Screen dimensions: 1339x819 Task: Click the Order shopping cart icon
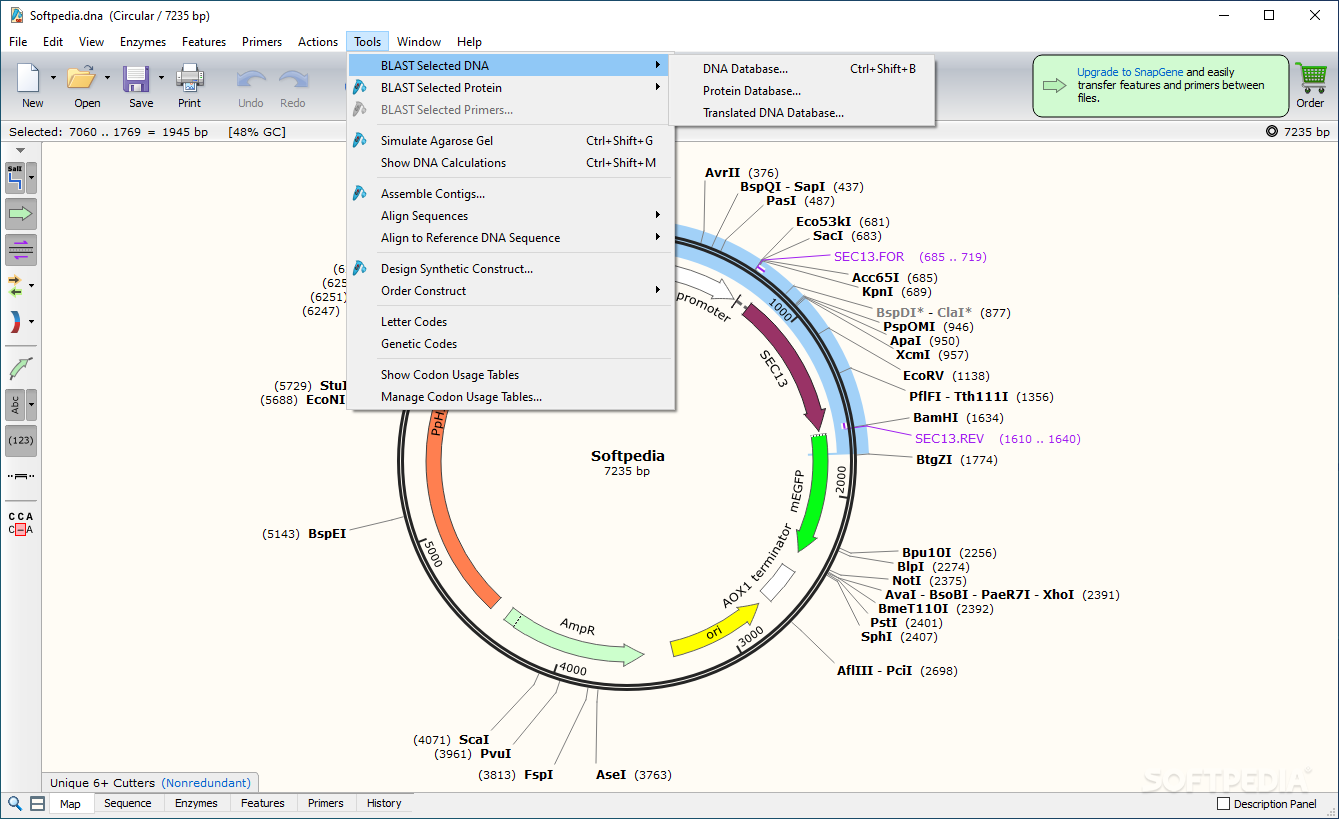(1310, 78)
